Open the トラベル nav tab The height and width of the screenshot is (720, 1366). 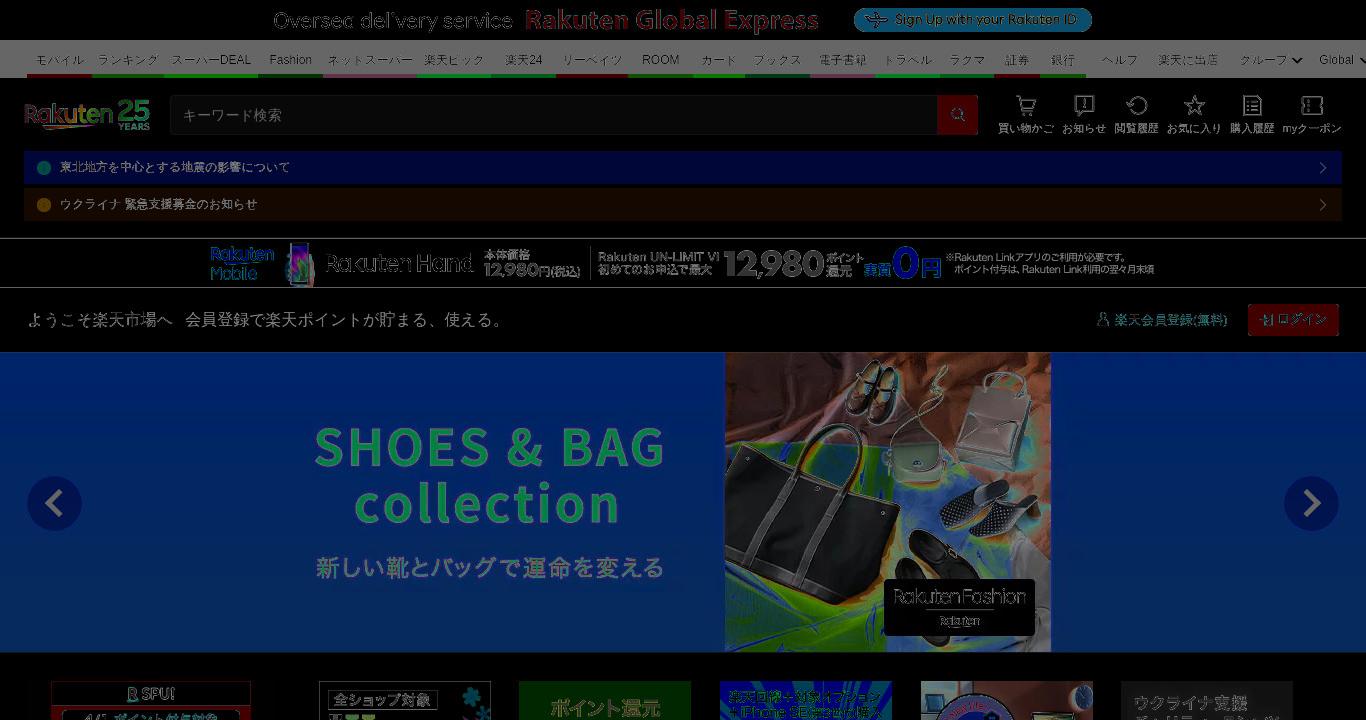pos(908,60)
